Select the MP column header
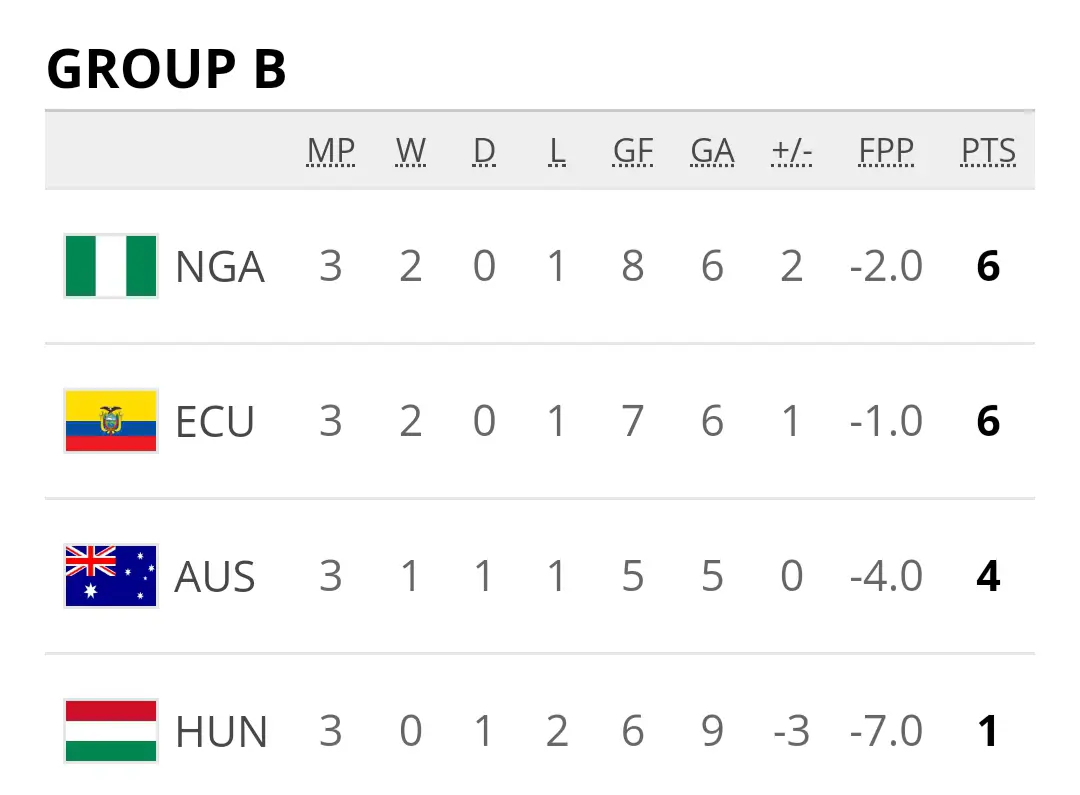Image resolution: width=1080 pixels, height=795 pixels. coord(331,151)
